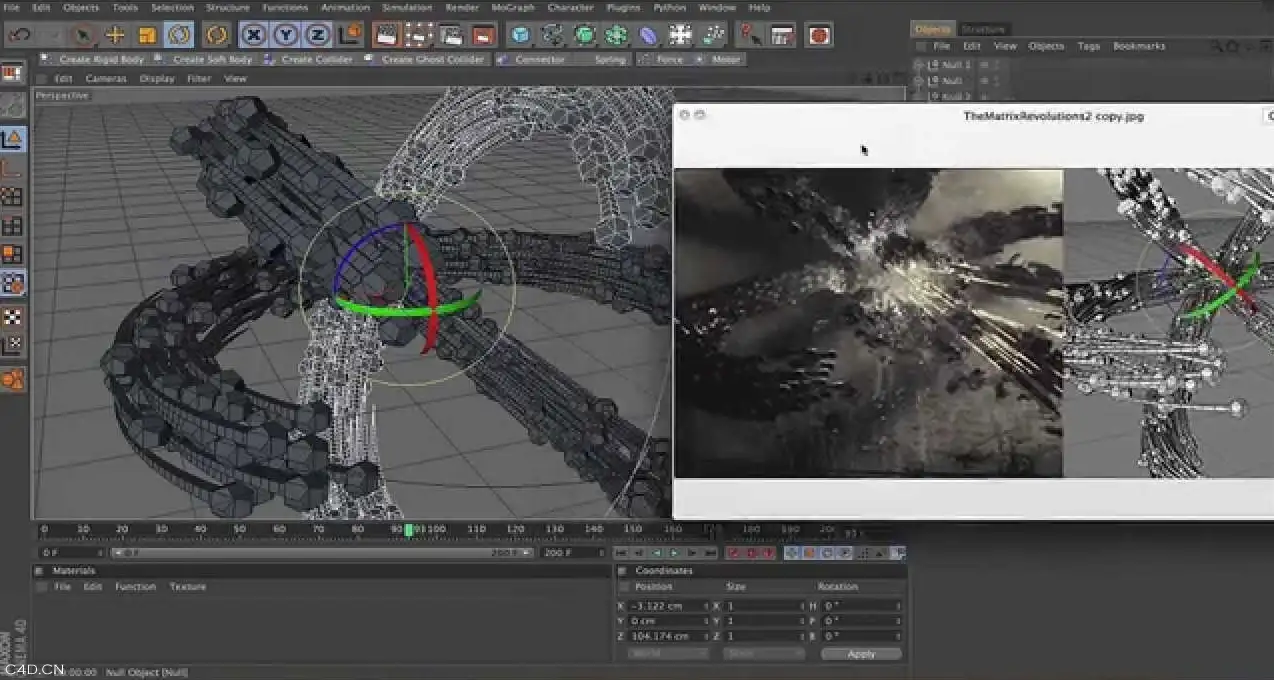Select the Model mode icon in left palette

(13, 139)
